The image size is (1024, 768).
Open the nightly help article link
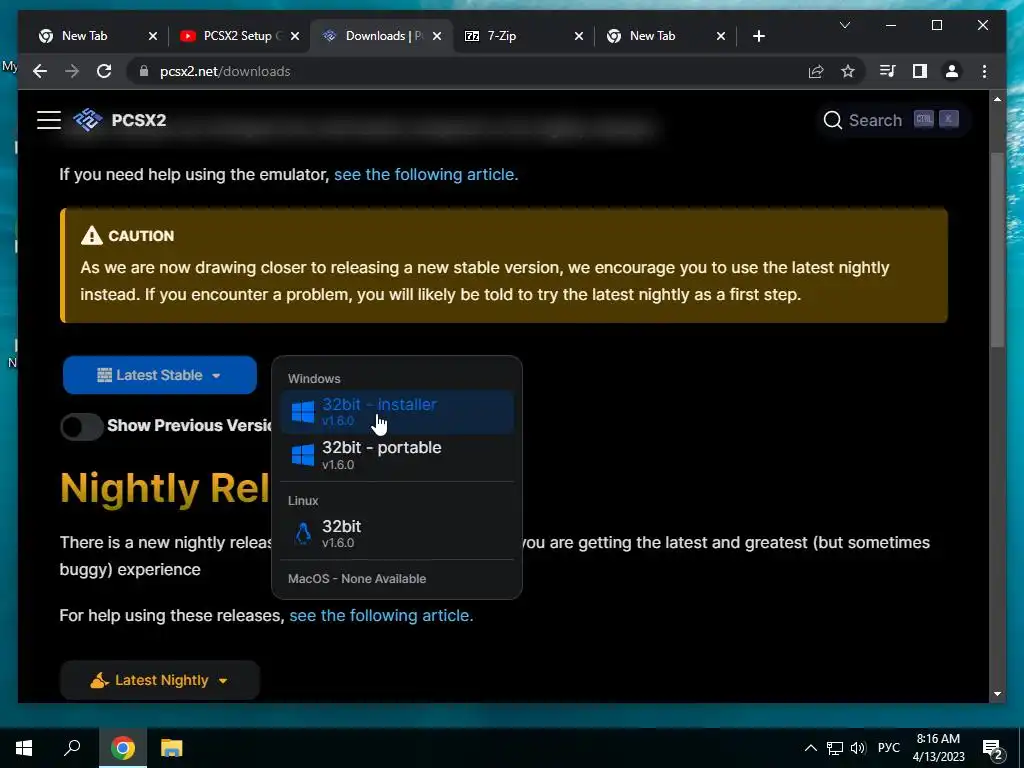click(381, 615)
